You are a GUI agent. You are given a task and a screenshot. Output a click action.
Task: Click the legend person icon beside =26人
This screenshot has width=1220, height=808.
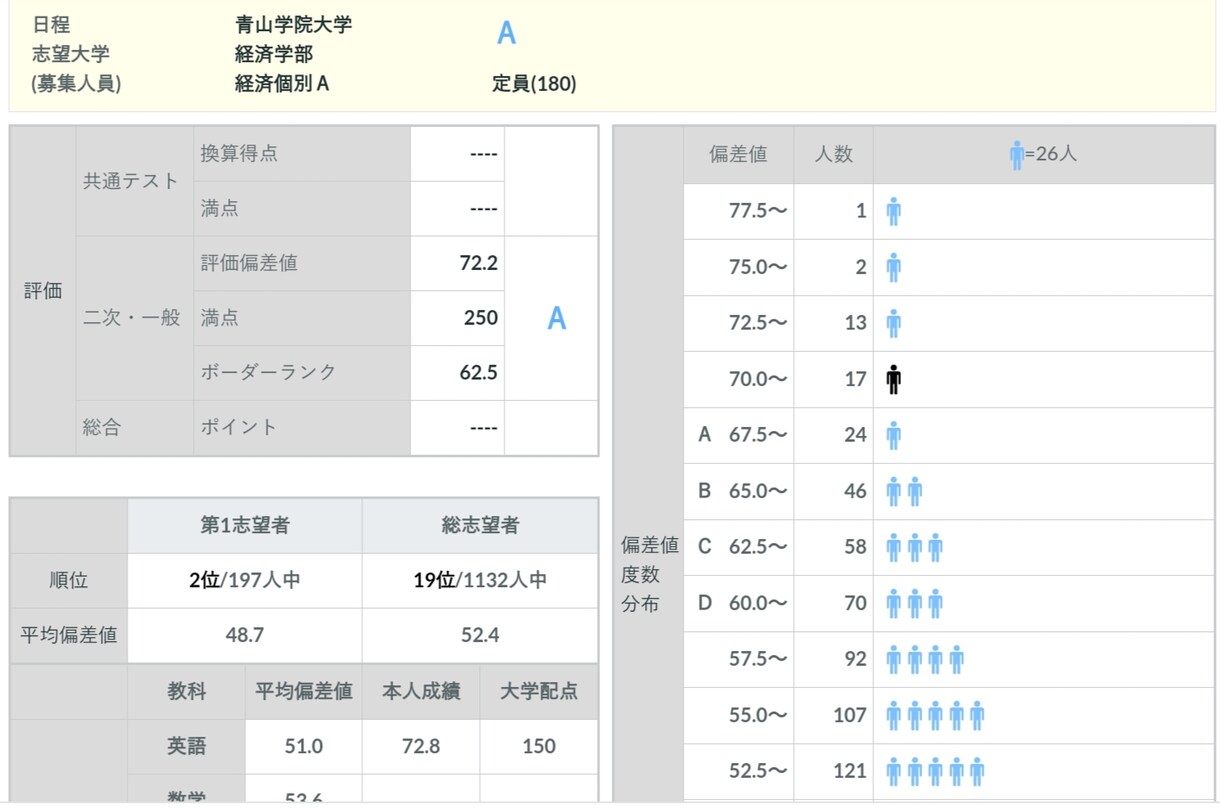(1017, 155)
